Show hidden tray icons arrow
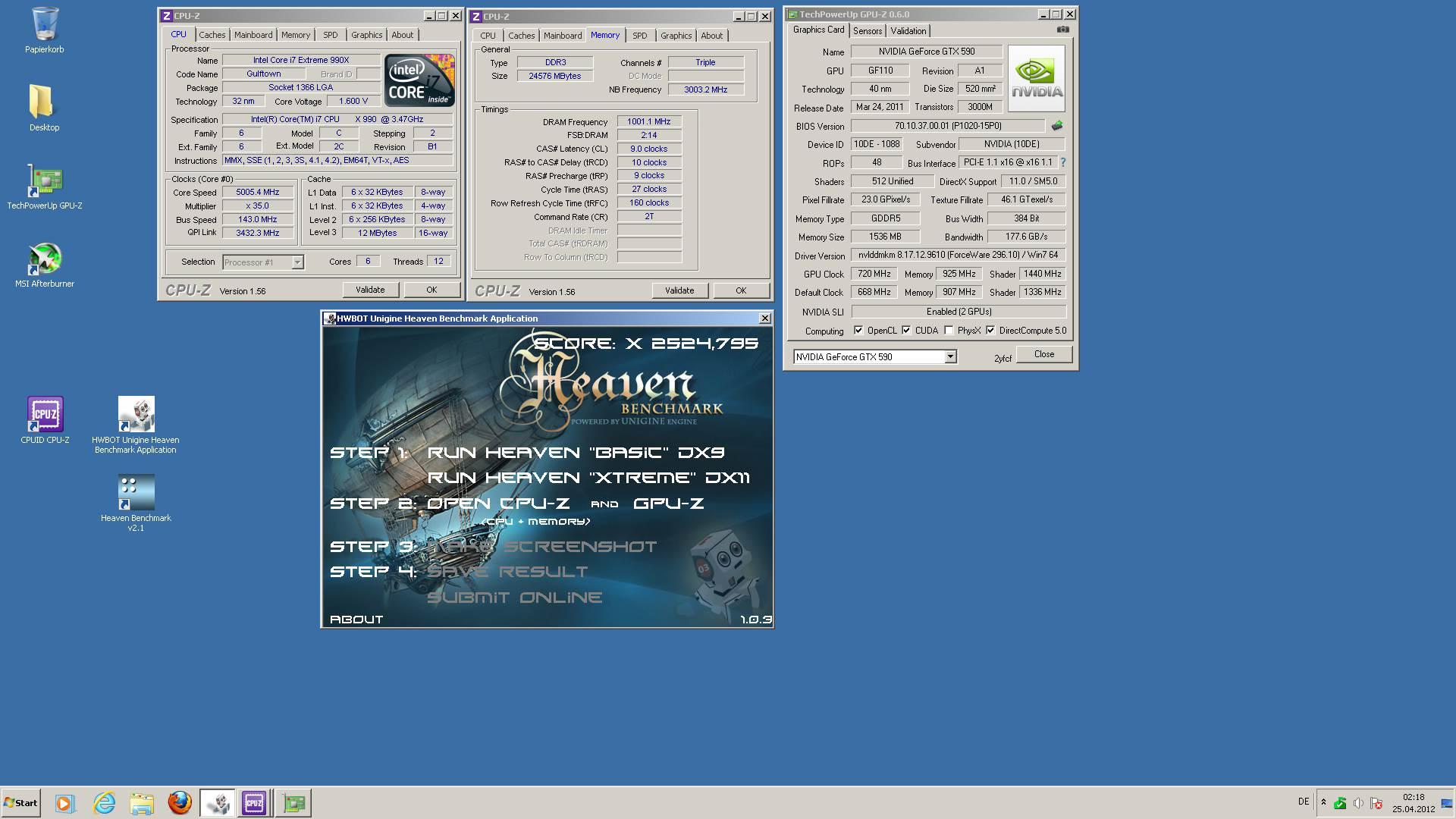Image resolution: width=1456 pixels, height=819 pixels. 1323,802
